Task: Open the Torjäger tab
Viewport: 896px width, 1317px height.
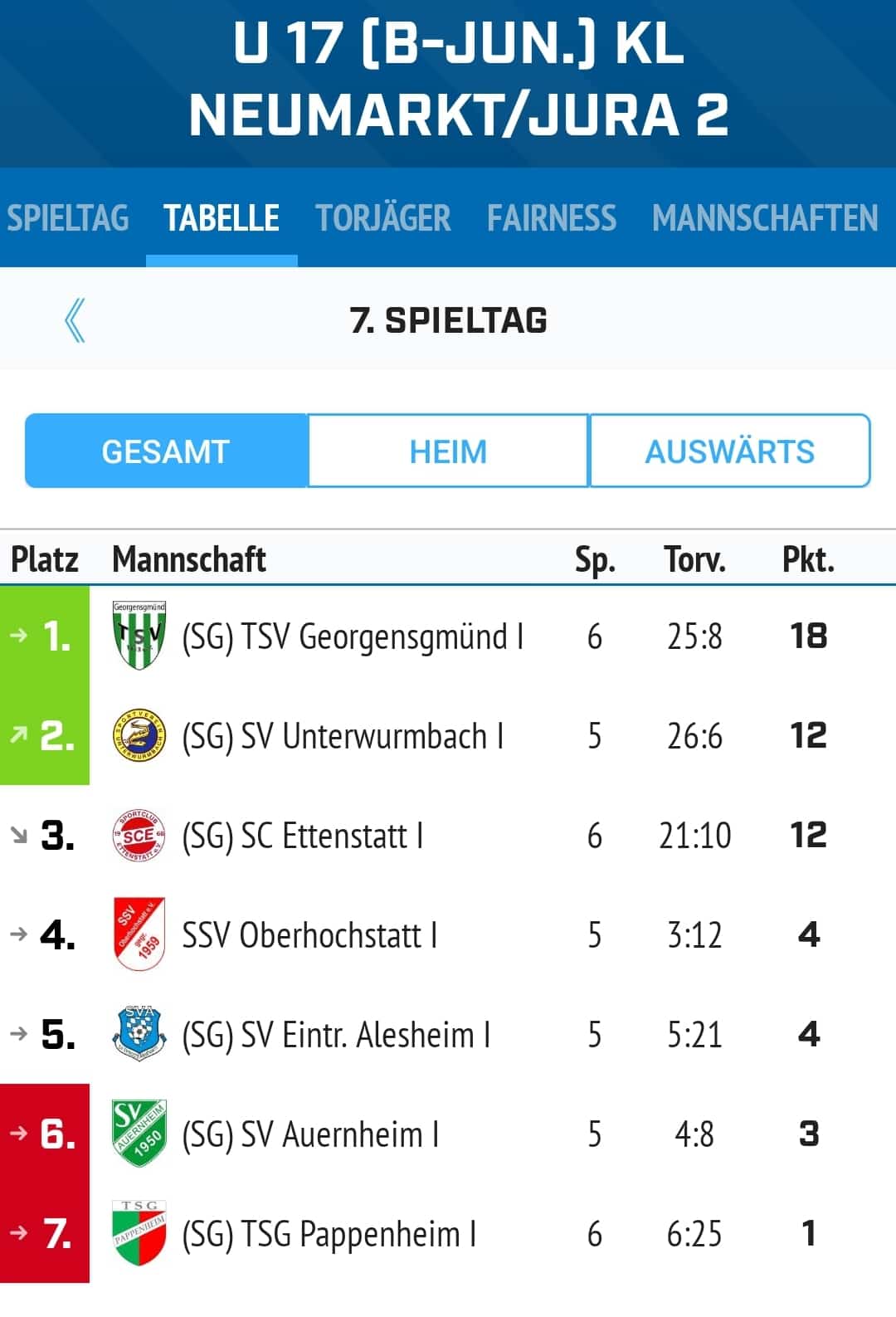Action: tap(382, 217)
